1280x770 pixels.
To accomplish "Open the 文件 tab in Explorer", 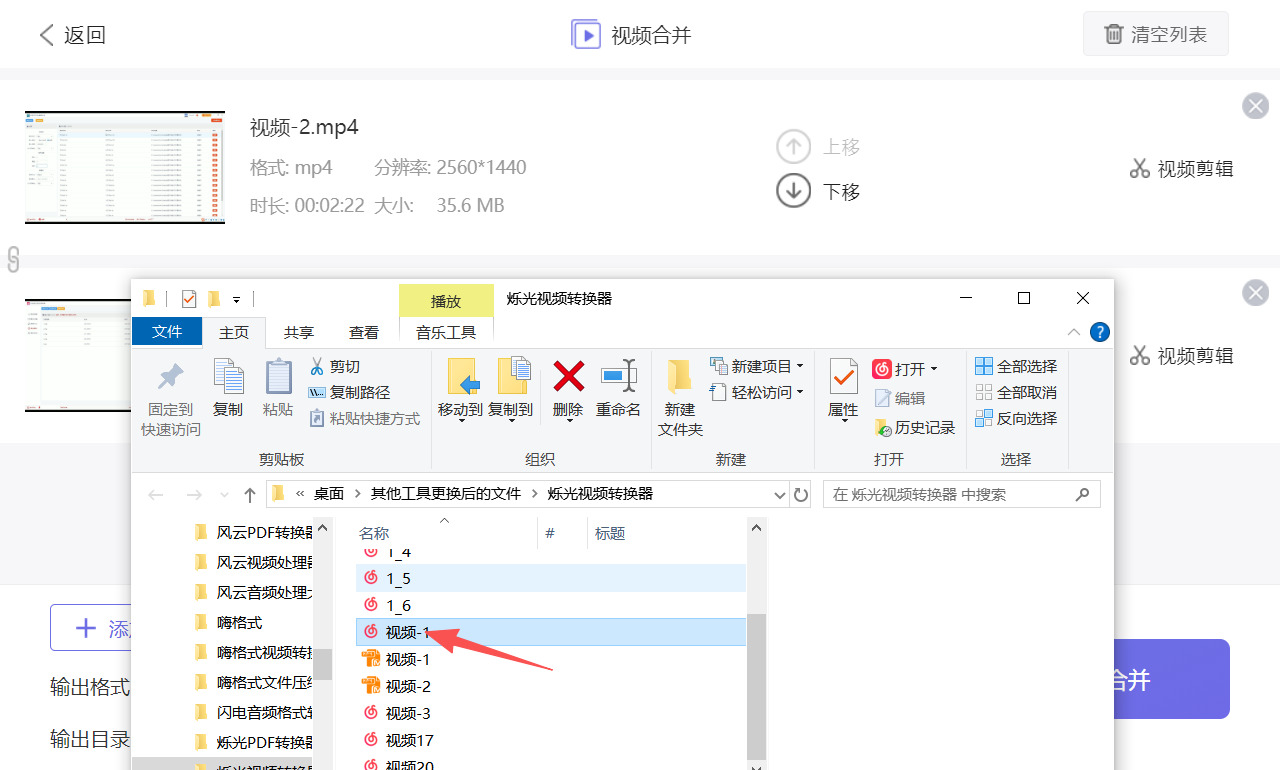I will [x=167, y=332].
